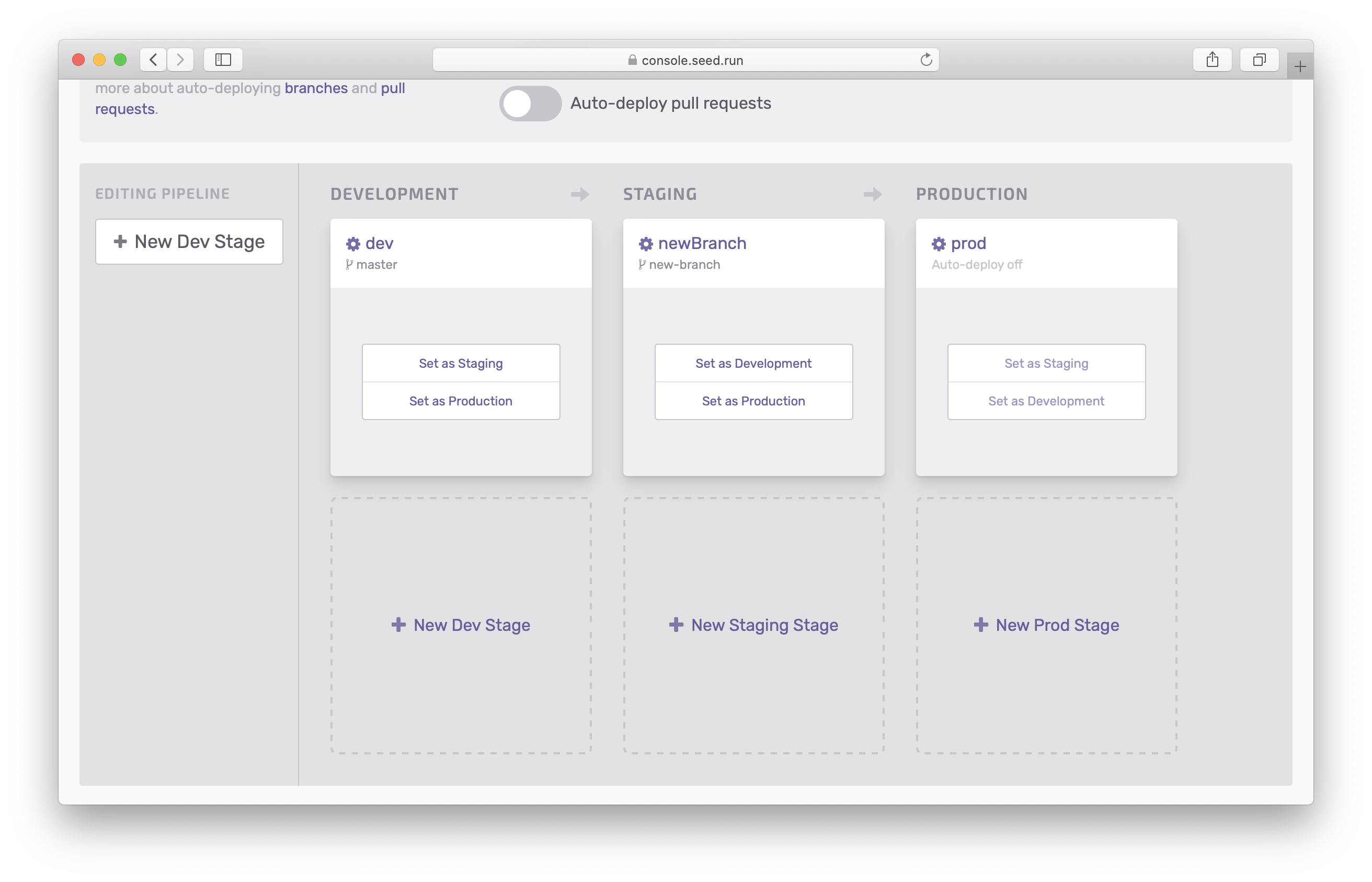The image size is (1372, 882).
Task: Toggle Auto-deploy pull requests switch
Action: [531, 104]
